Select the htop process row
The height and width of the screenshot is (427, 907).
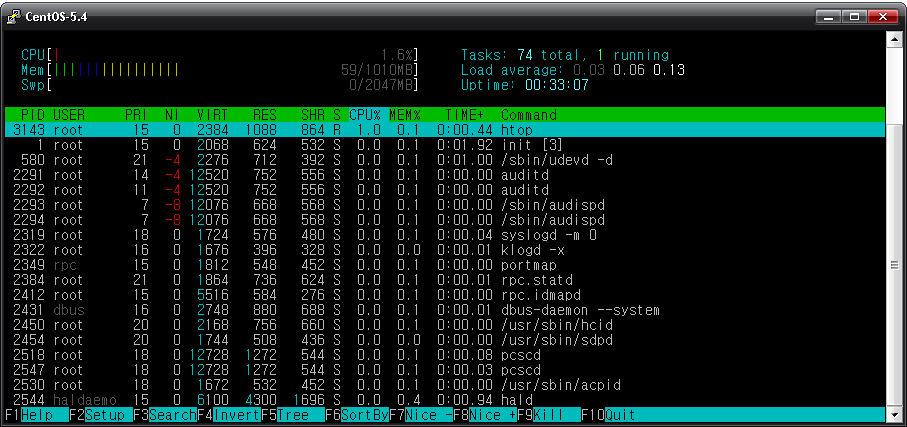[x=445, y=130]
